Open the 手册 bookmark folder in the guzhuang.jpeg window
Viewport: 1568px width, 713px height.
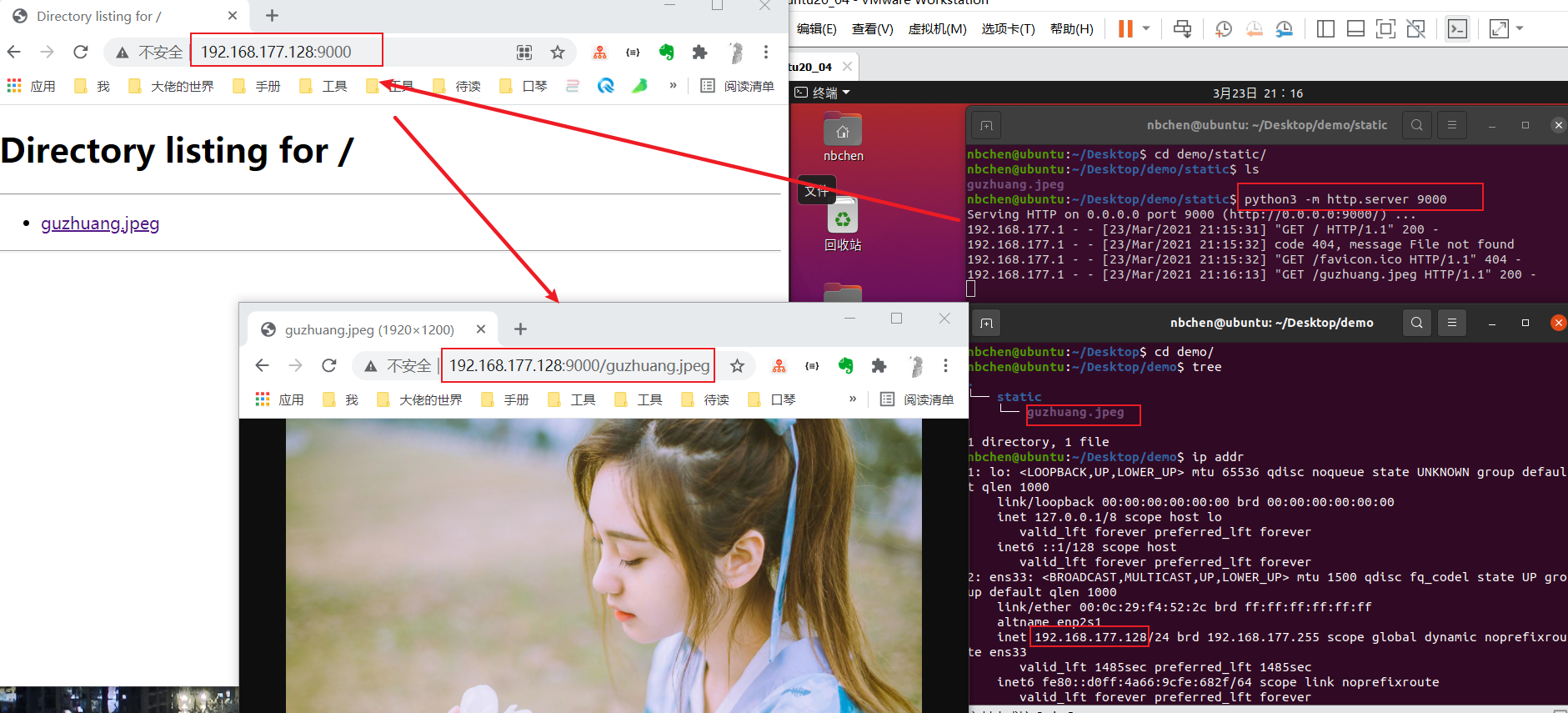click(506, 399)
